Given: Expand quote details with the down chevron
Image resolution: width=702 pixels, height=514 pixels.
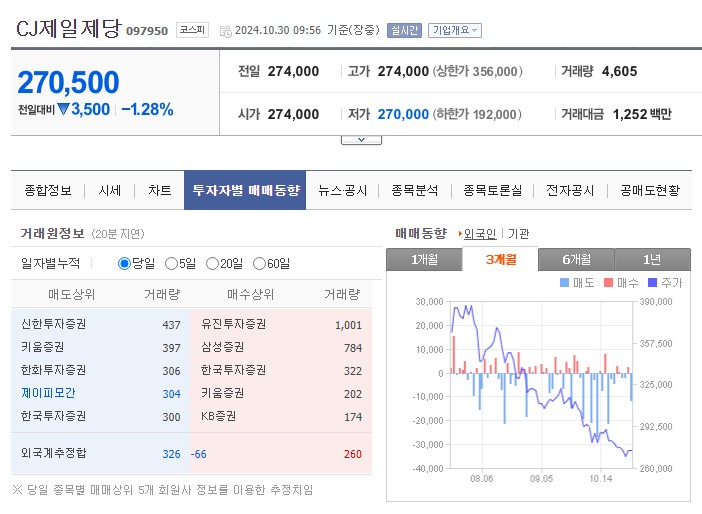Looking at the screenshot, I should tap(361, 140).
